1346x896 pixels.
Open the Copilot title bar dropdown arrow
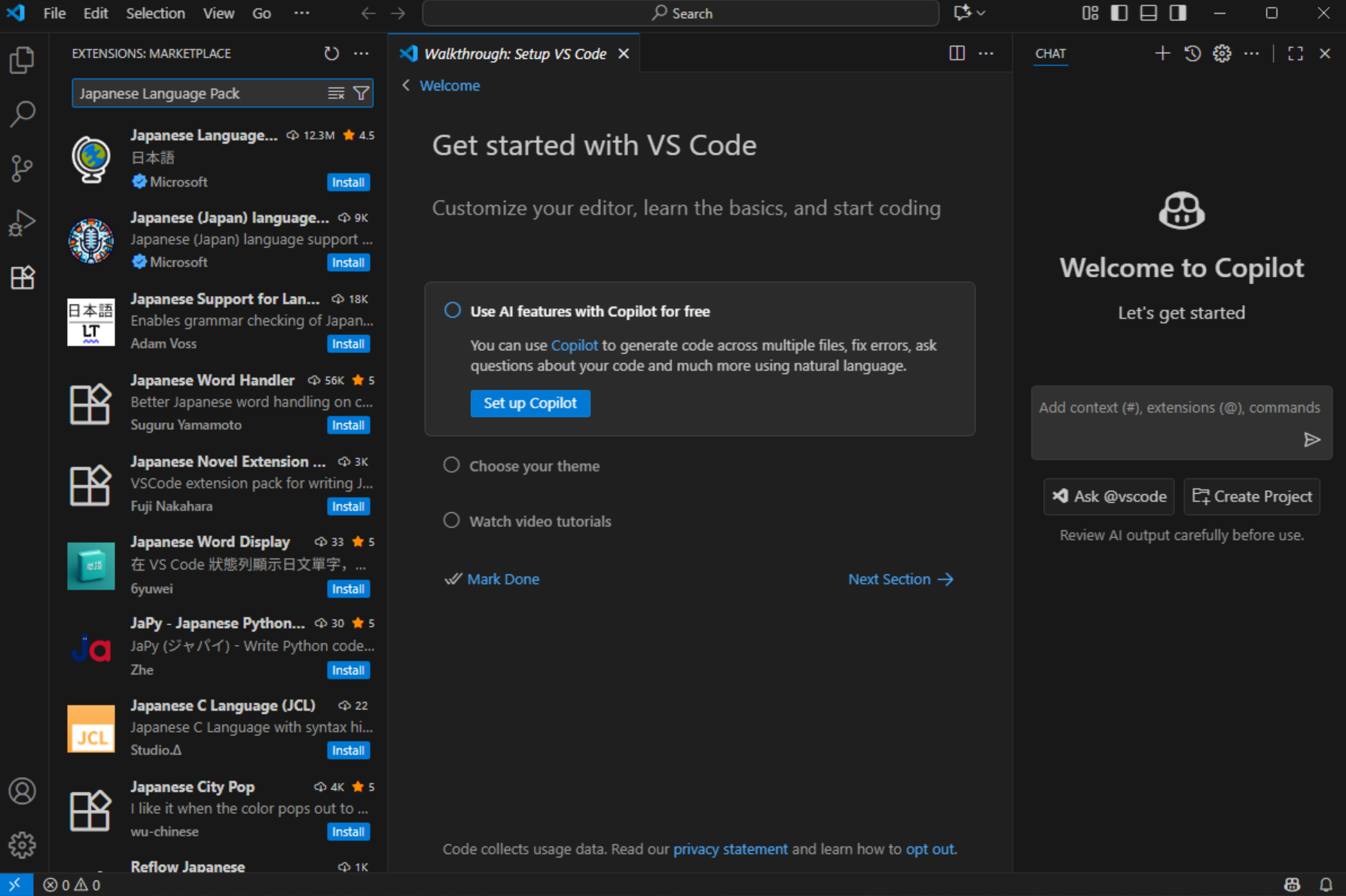click(981, 13)
